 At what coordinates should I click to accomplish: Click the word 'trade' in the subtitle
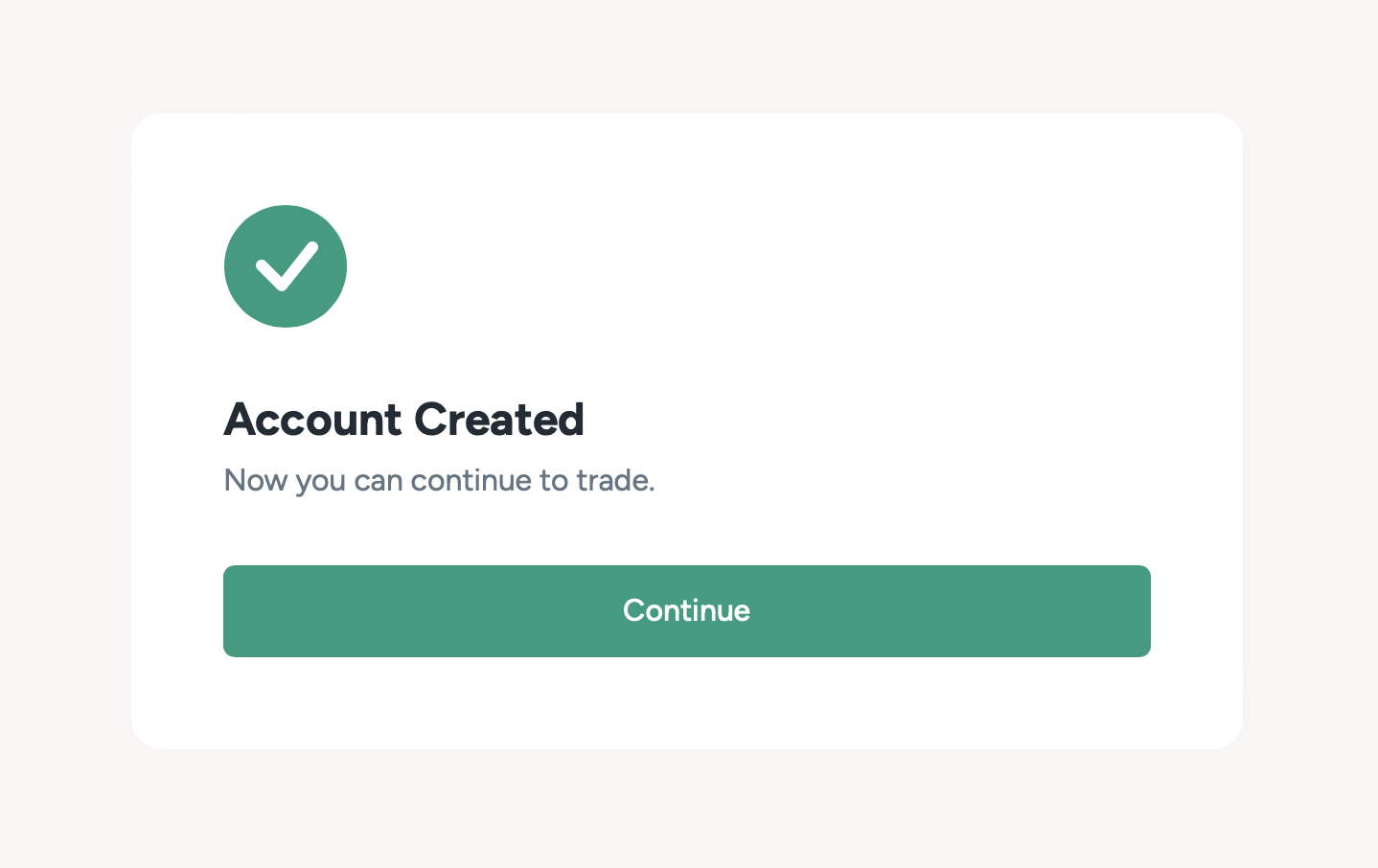(x=611, y=480)
